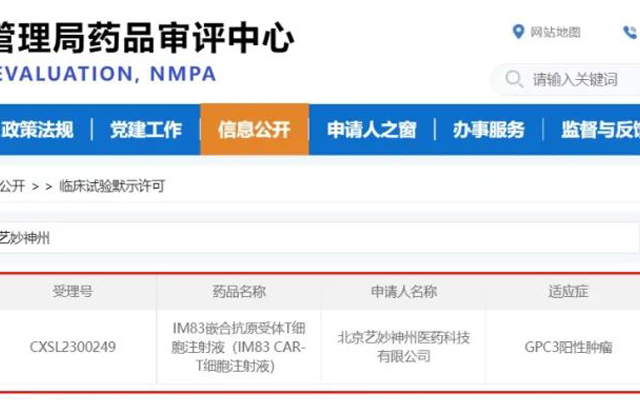This screenshot has width=640, height=400.
Task: Click the magnifier search icon
Action: pyautogui.click(x=514, y=79)
